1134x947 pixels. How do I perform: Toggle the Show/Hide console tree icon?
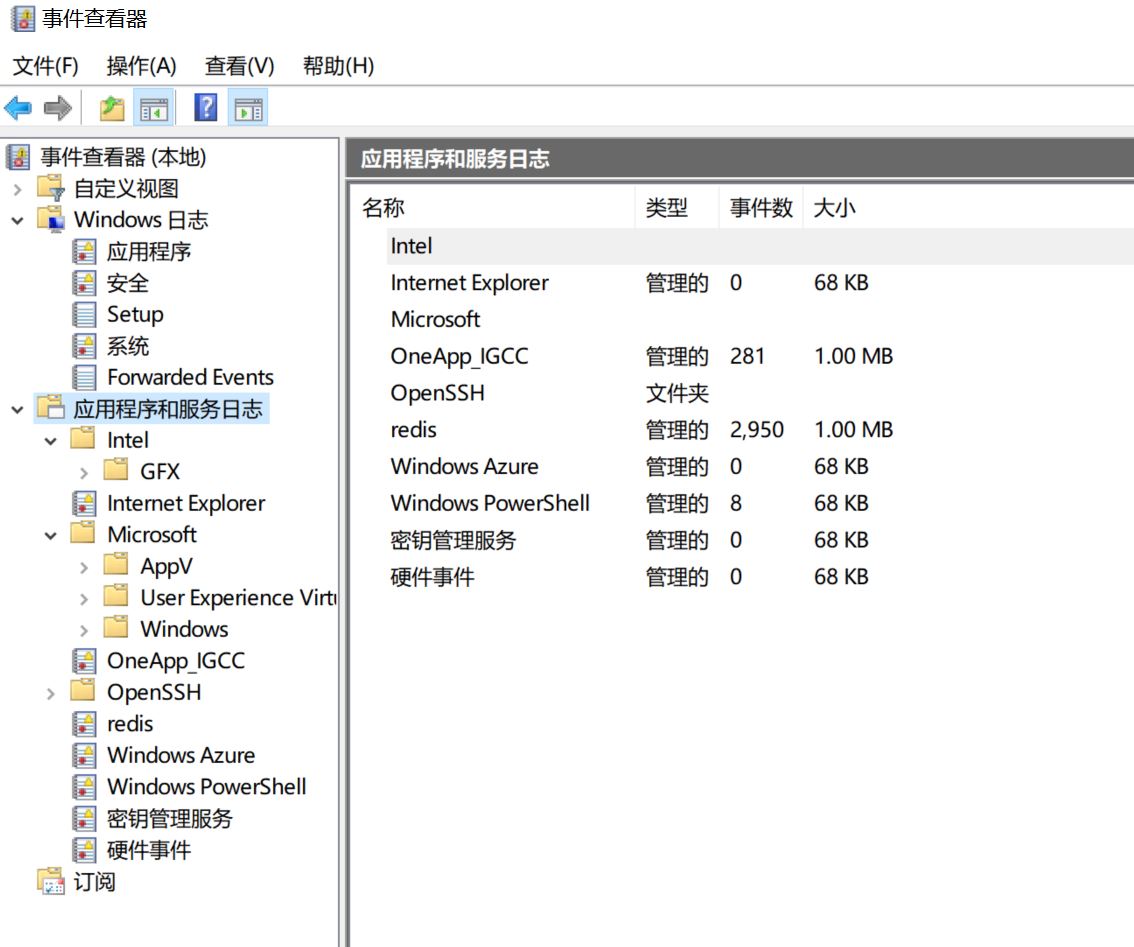[x=154, y=109]
